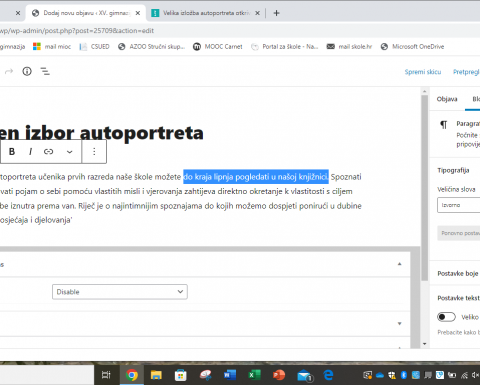Open the AZOO Stručni skup bookmark
This screenshot has height=385, width=480.
click(x=151, y=47)
